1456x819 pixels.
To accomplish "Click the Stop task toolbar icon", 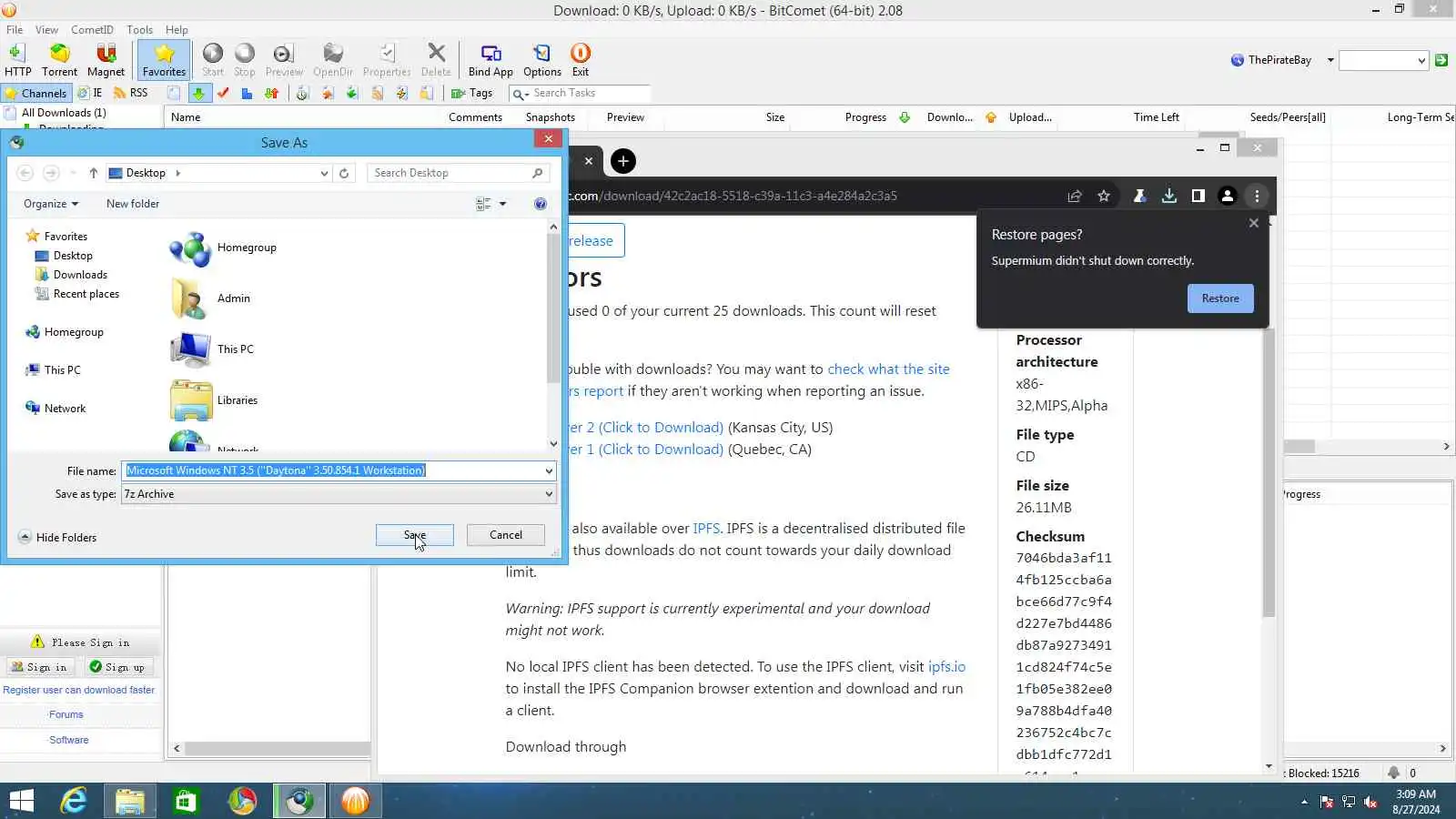I will [x=245, y=60].
